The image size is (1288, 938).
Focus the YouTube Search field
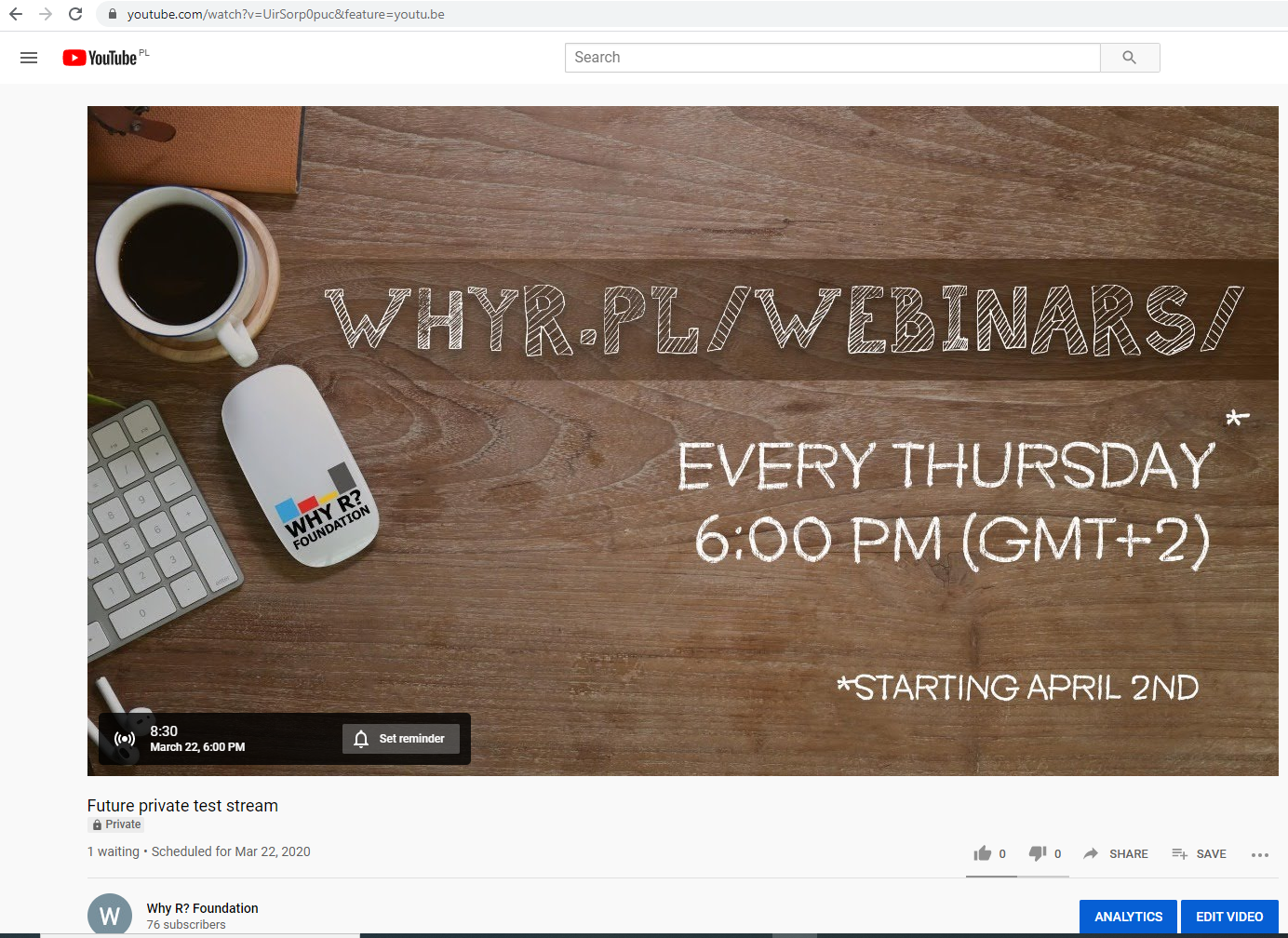pyautogui.click(x=832, y=58)
